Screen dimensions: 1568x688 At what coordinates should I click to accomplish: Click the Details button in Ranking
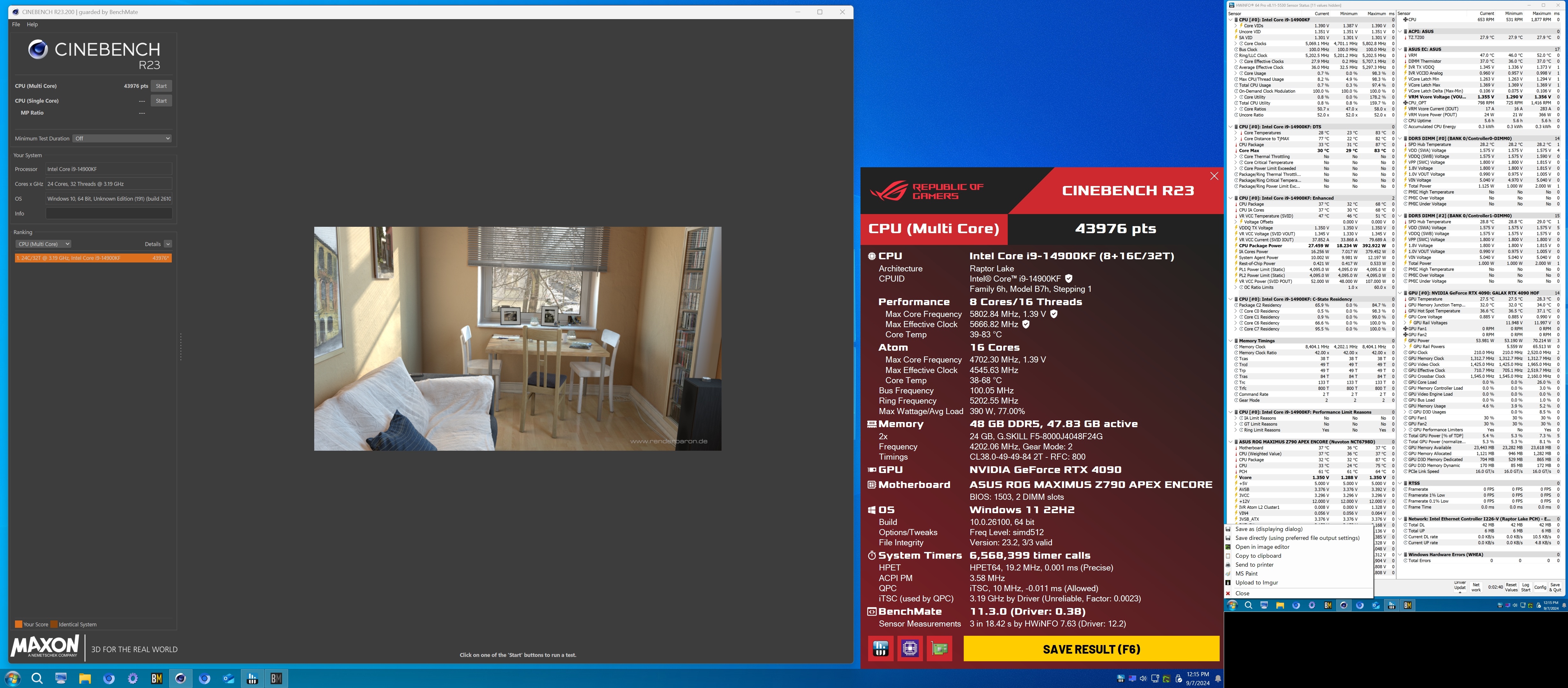pyautogui.click(x=153, y=244)
